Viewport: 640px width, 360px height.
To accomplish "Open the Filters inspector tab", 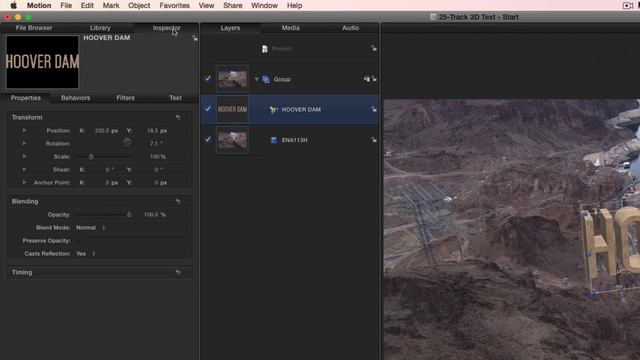I will [125, 98].
